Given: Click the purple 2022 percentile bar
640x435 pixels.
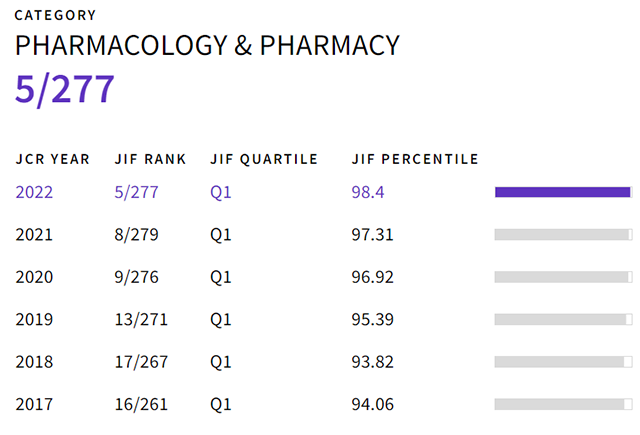Looking at the screenshot, I should (x=563, y=192).
